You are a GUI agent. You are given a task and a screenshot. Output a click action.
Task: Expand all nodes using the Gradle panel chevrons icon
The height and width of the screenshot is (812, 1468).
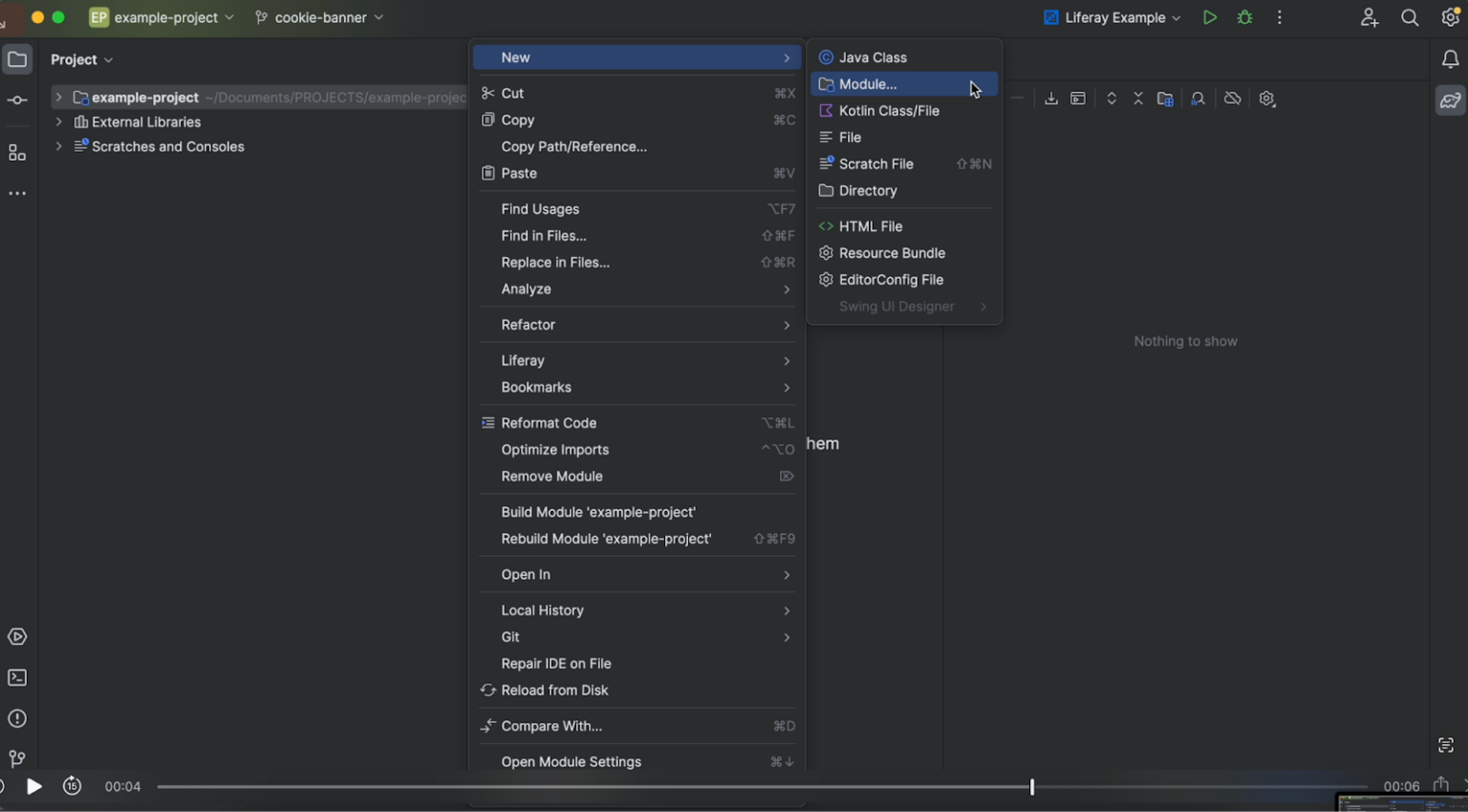1111,98
